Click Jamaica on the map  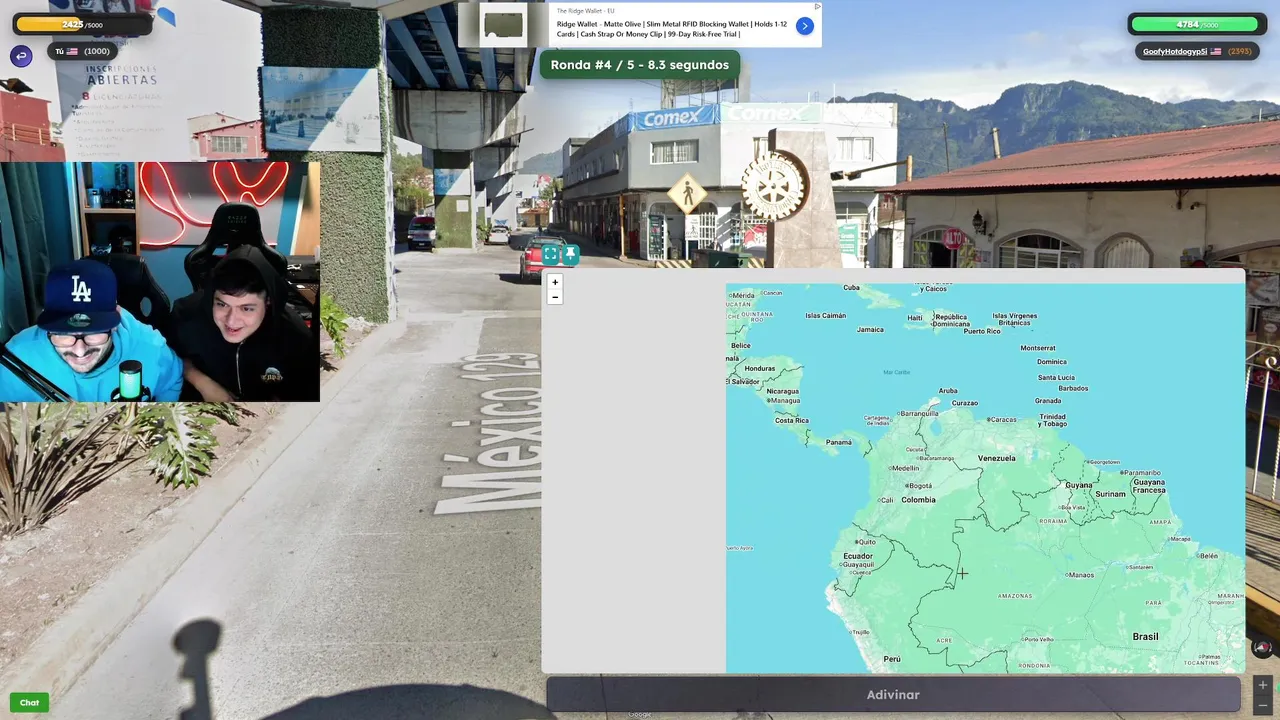(870, 329)
